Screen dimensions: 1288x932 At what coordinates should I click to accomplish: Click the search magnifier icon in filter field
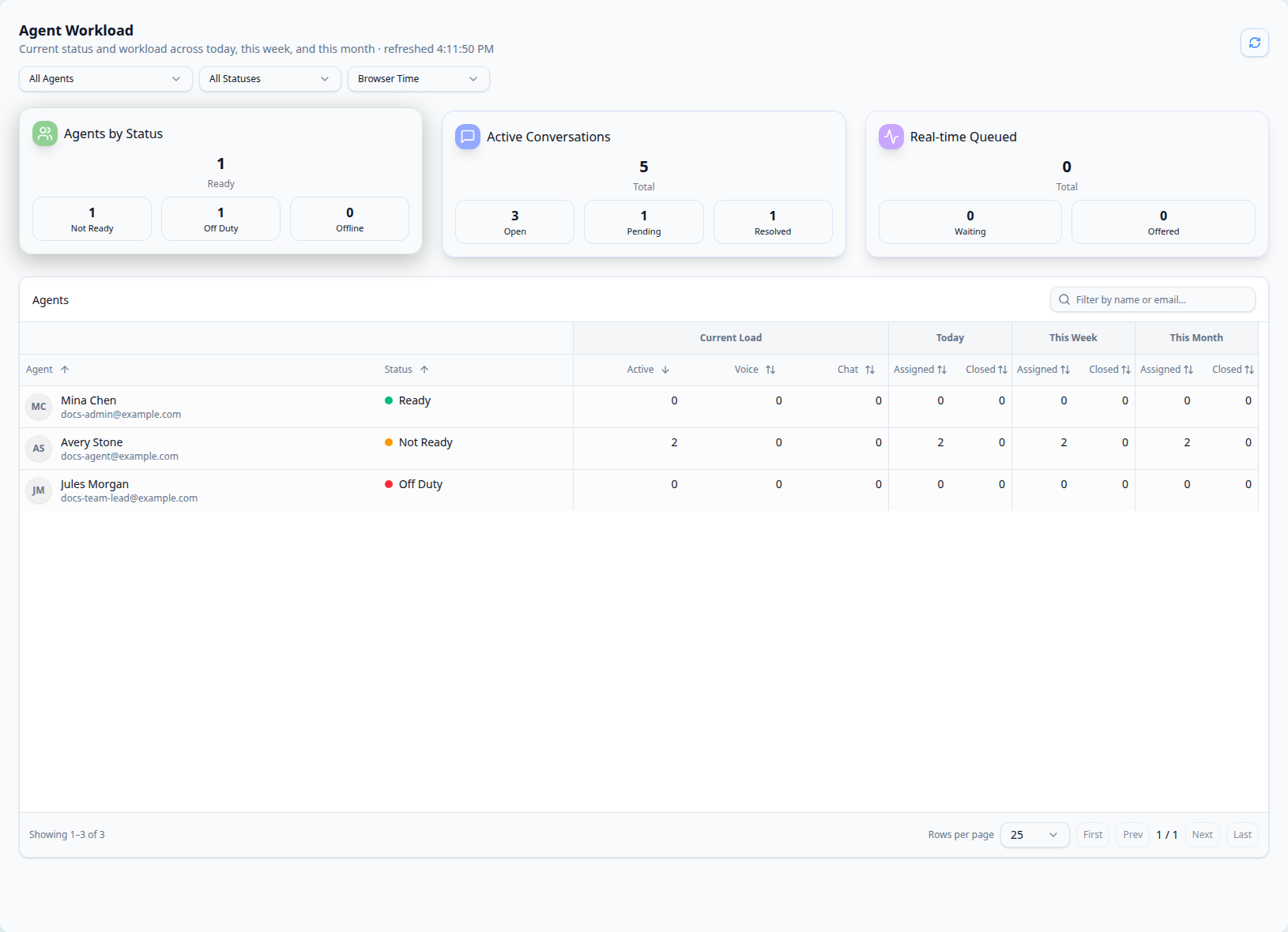tap(1064, 299)
